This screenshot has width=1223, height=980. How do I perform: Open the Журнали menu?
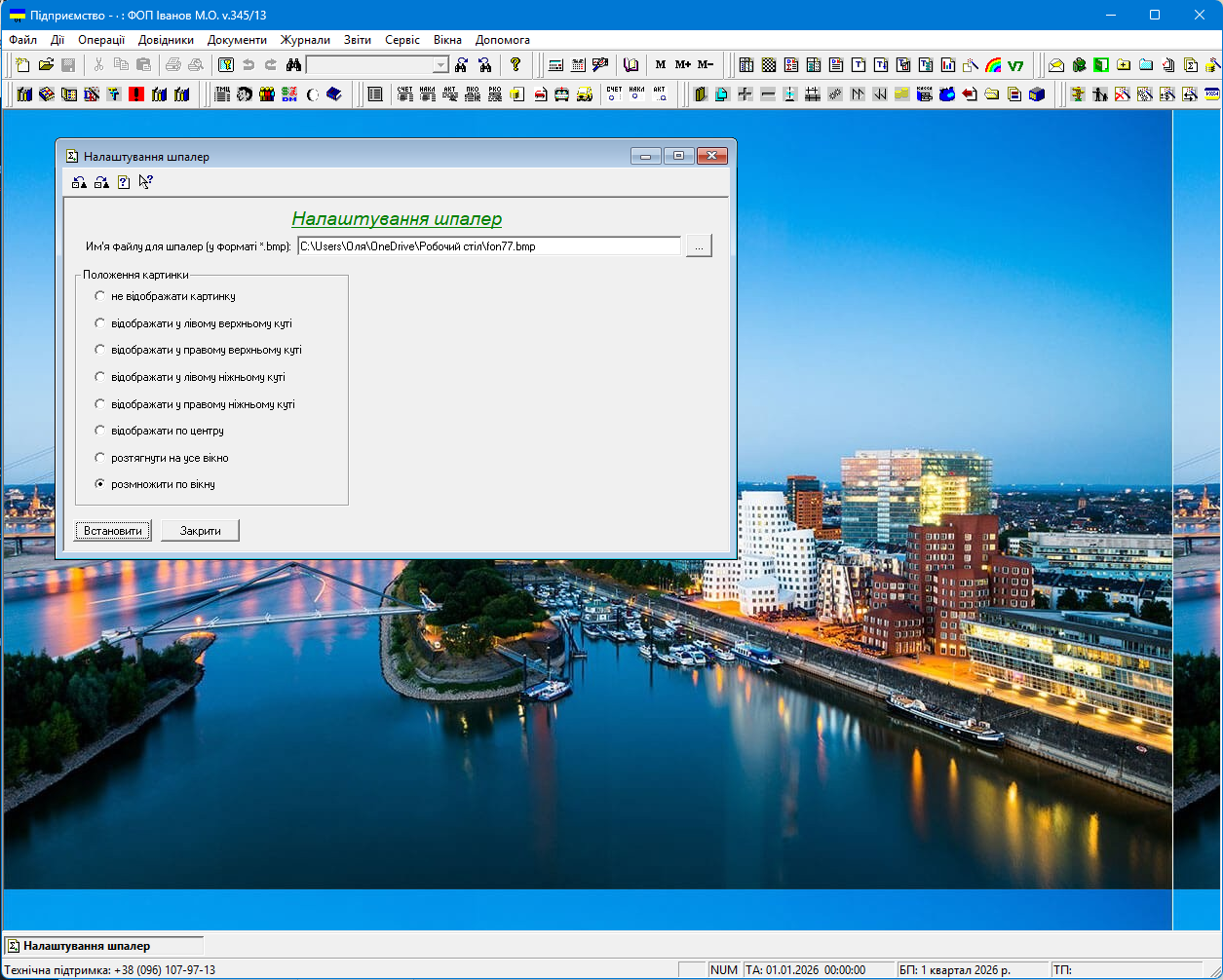point(305,40)
